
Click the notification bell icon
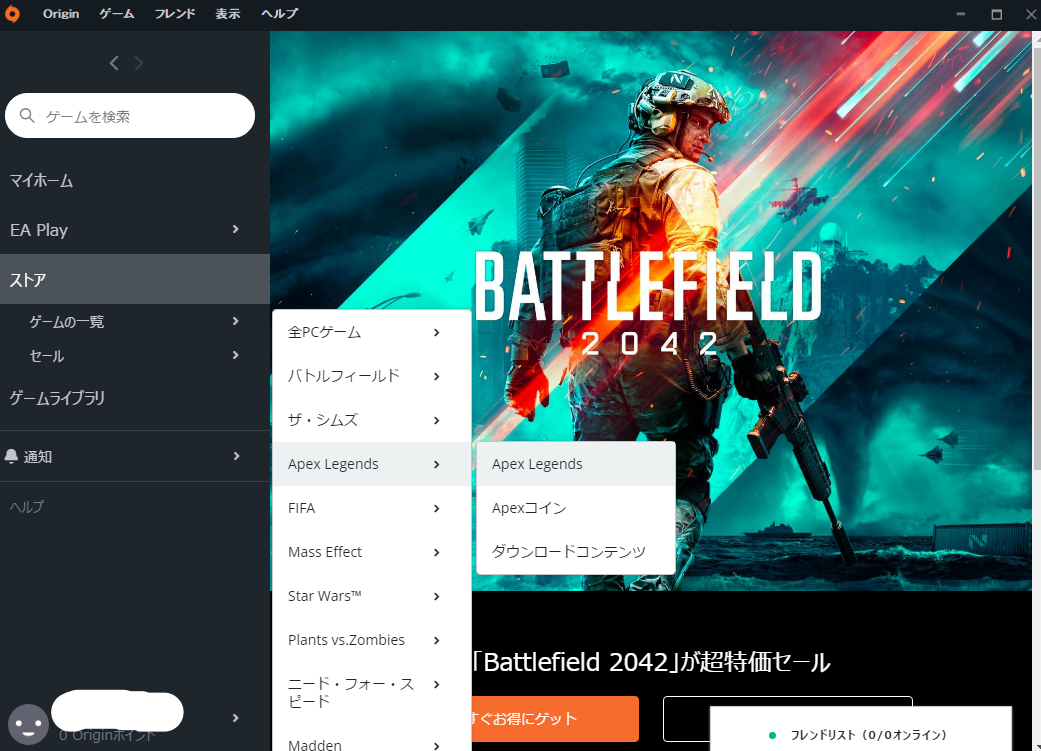coord(11,456)
